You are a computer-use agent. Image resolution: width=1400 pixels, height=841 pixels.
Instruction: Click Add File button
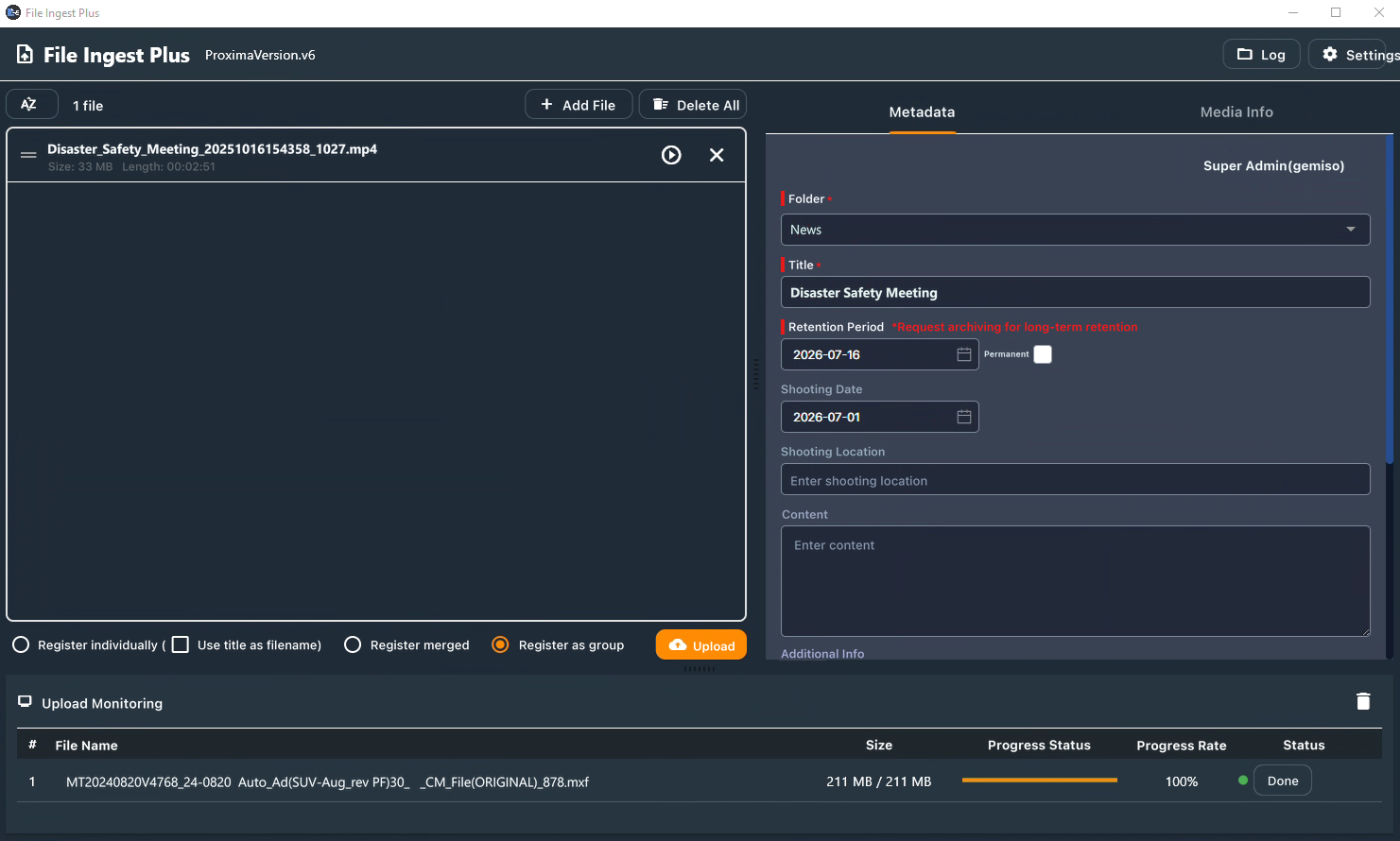tap(579, 104)
